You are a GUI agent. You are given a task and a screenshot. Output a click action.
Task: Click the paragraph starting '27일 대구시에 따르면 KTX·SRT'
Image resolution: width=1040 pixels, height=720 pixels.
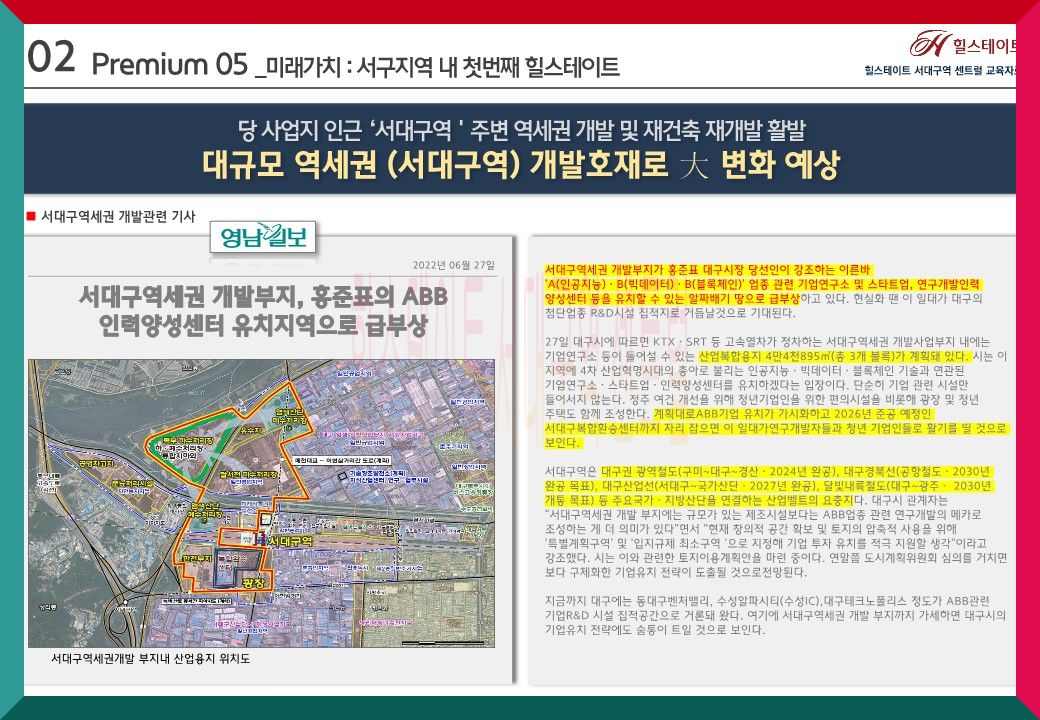point(777,392)
